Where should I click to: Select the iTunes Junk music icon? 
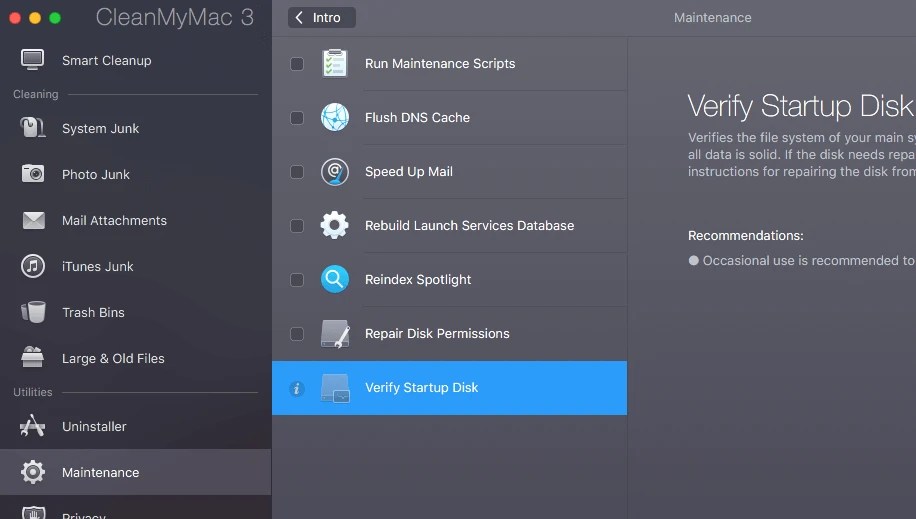click(33, 266)
